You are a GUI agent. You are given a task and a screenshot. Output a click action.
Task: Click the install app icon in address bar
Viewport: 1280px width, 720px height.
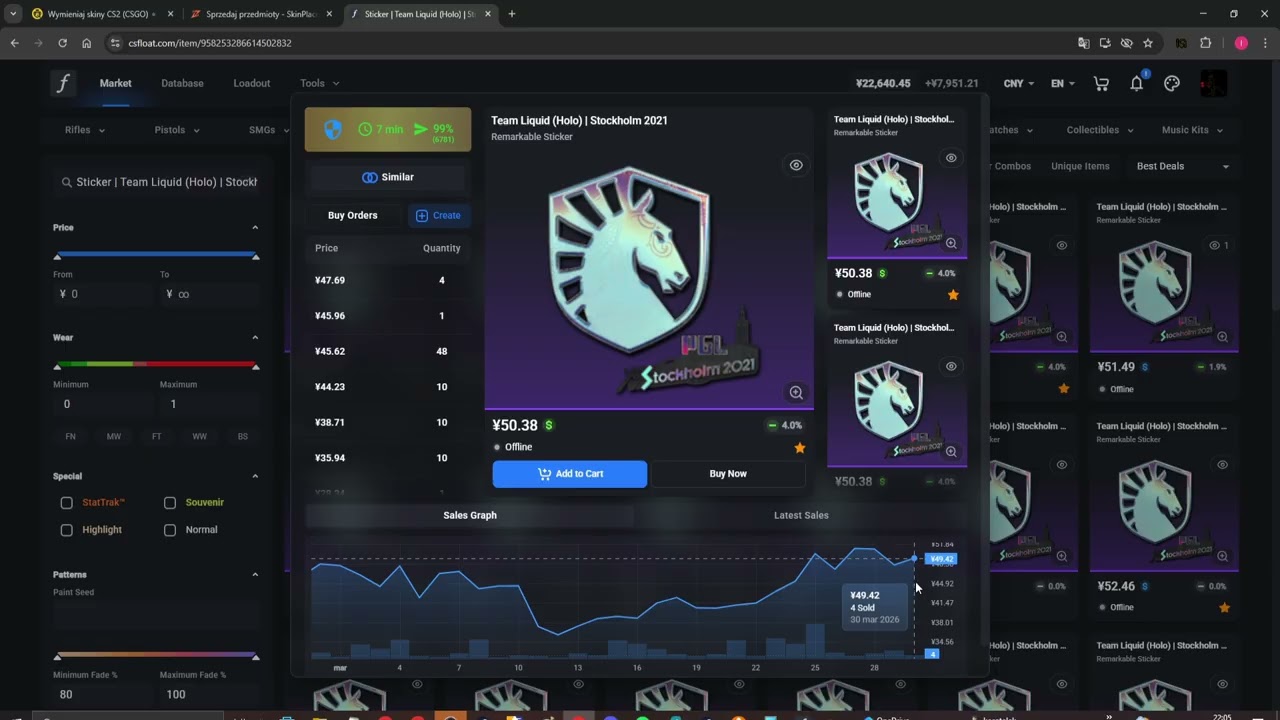point(1105,43)
